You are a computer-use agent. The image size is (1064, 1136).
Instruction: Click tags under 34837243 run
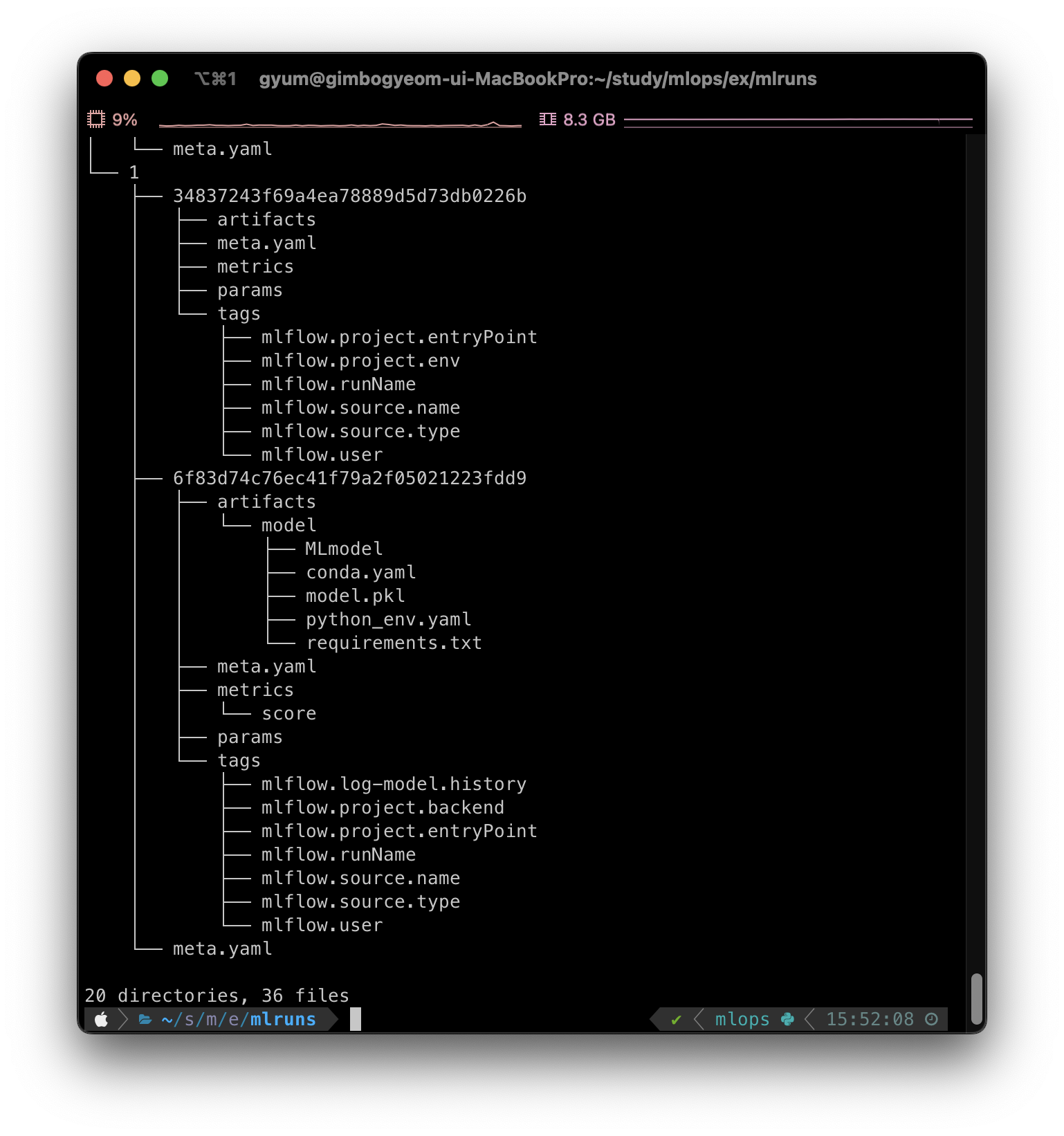(239, 313)
